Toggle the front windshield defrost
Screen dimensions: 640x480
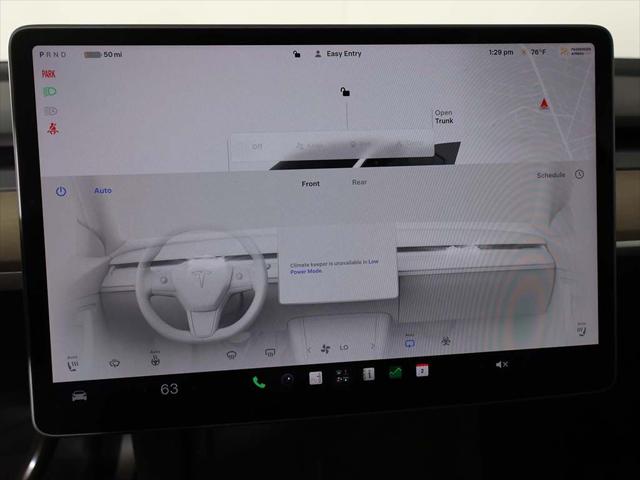click(231, 355)
